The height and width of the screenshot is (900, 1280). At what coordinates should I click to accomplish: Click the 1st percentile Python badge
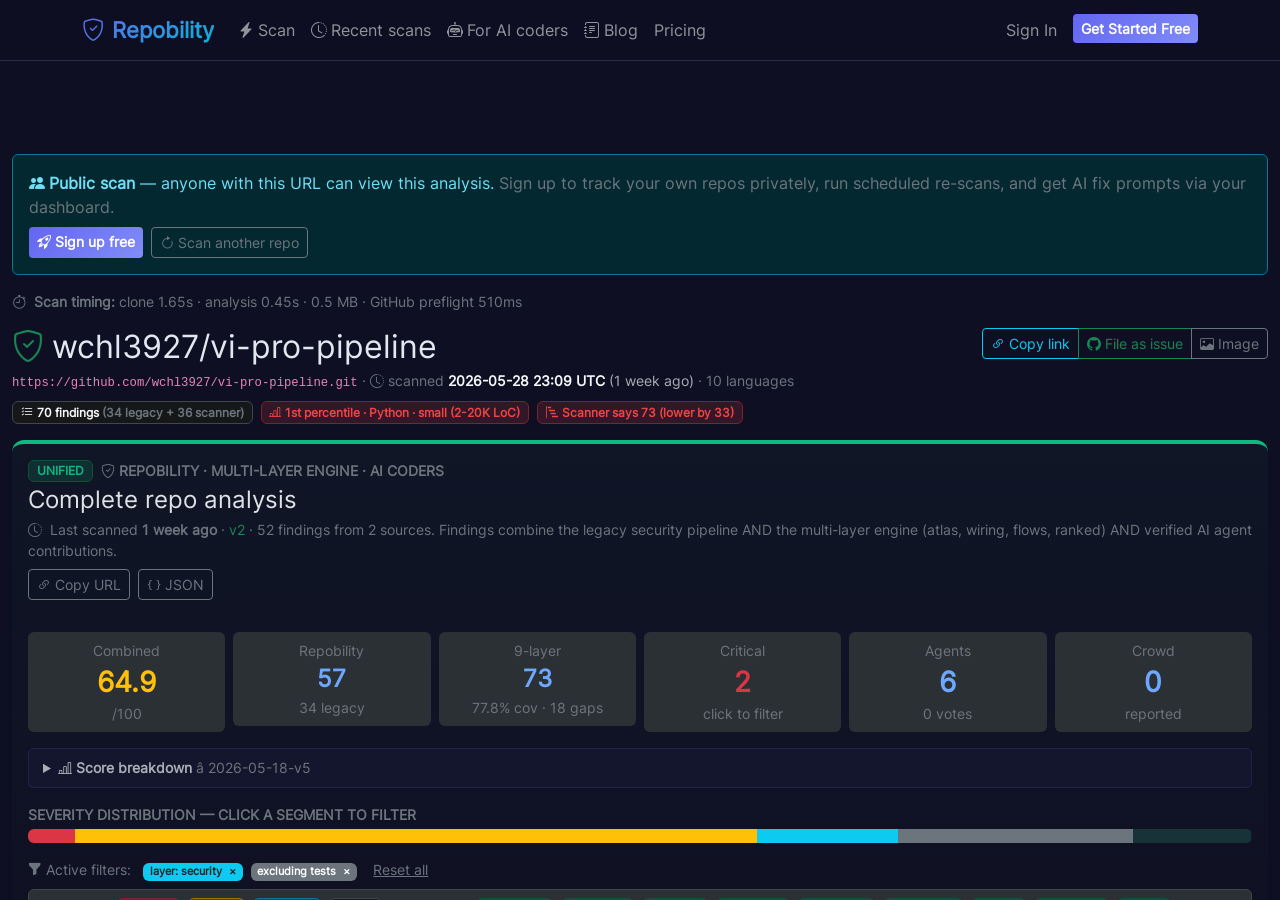(395, 412)
